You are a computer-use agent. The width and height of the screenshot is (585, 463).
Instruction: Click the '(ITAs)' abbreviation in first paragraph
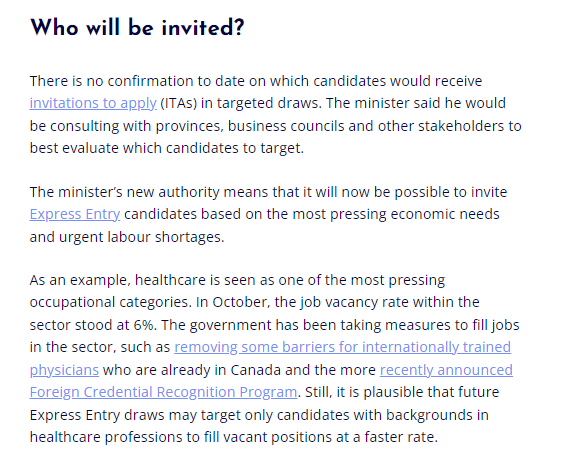point(178,103)
